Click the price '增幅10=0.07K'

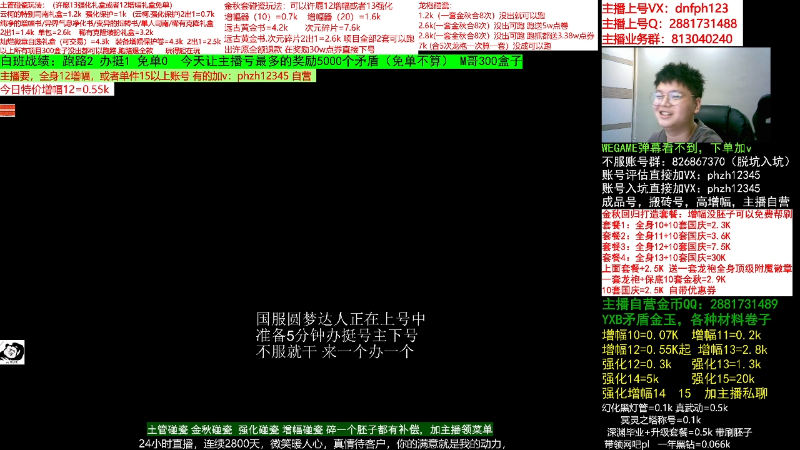[640, 335]
